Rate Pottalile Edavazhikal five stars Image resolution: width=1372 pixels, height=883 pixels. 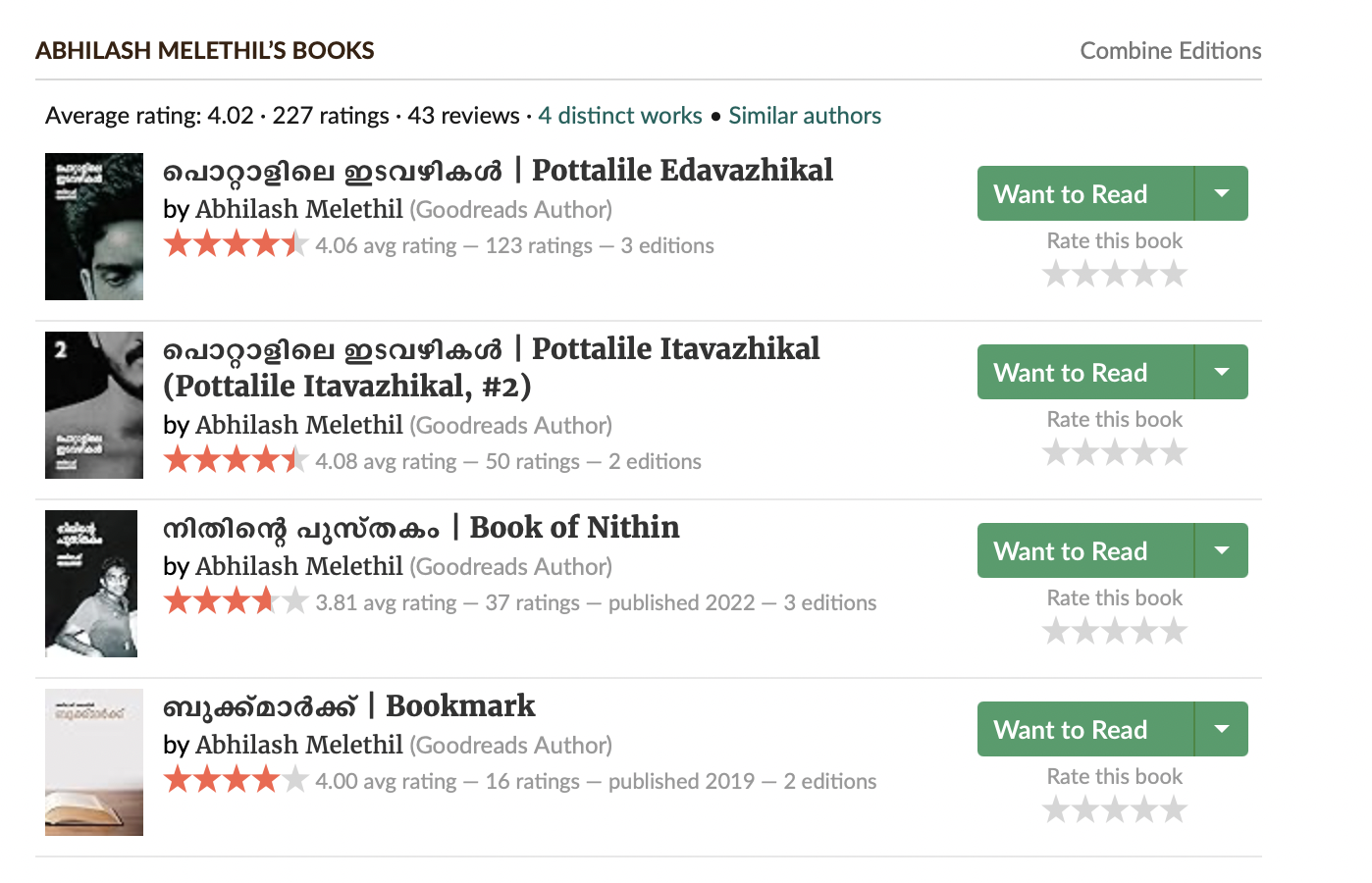click(1174, 274)
